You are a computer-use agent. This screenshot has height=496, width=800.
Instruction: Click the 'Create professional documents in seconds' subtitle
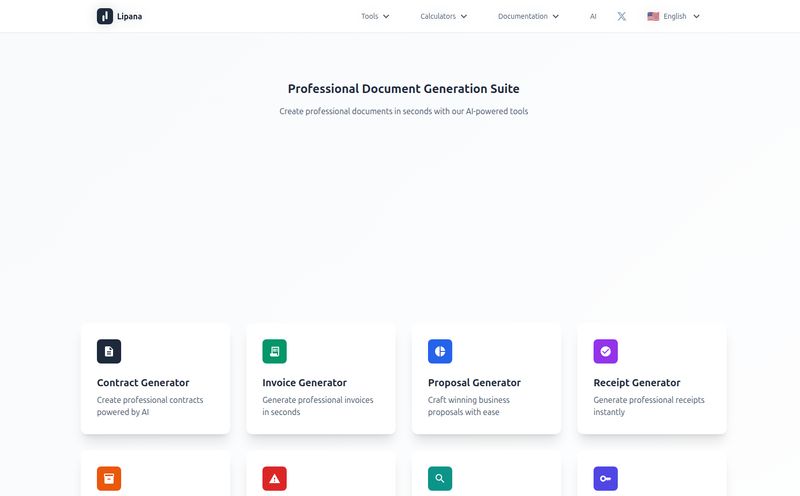(x=404, y=111)
